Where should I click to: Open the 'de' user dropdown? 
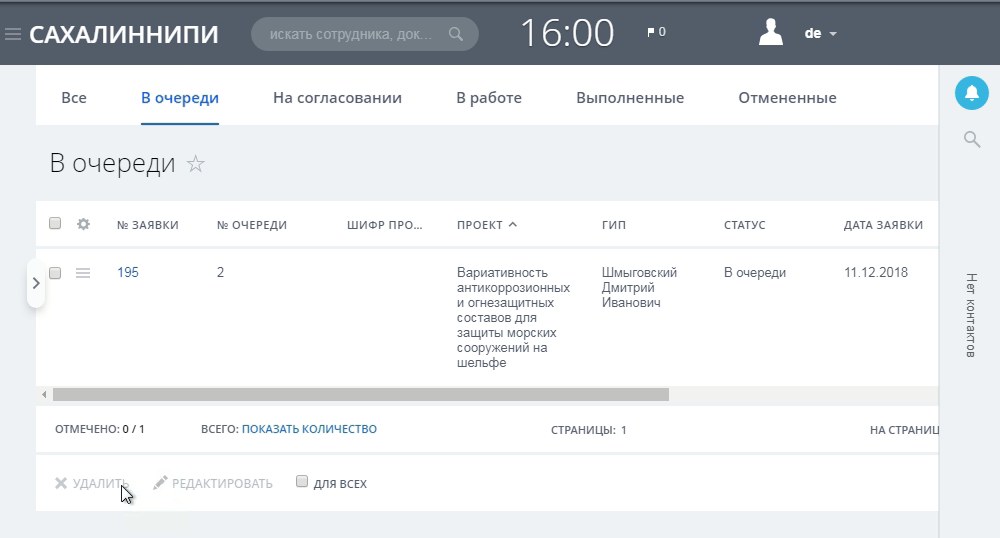tap(820, 33)
